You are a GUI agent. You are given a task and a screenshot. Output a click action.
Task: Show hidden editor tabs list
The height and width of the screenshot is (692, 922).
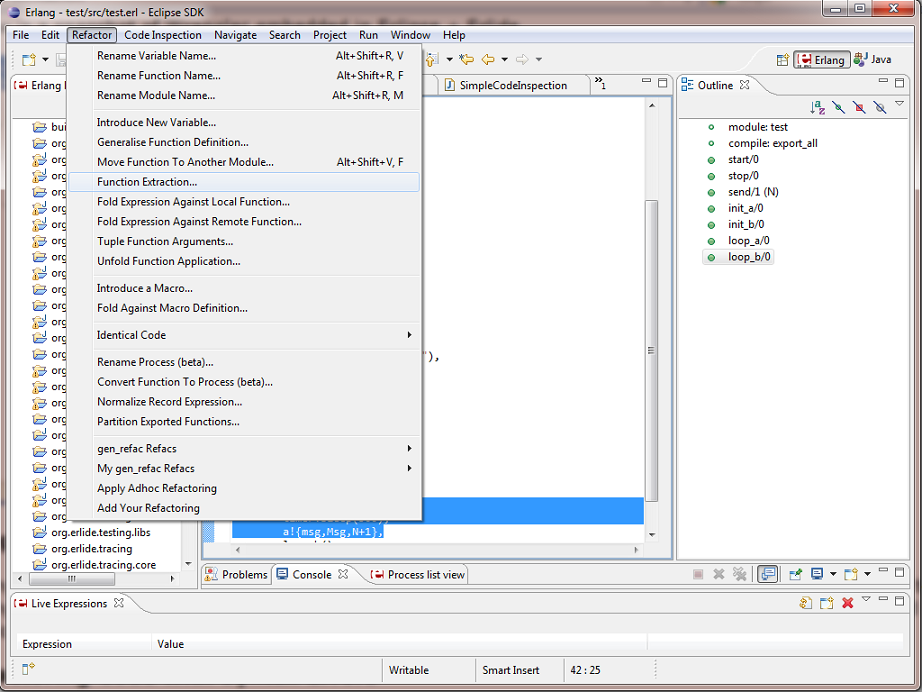pos(600,83)
